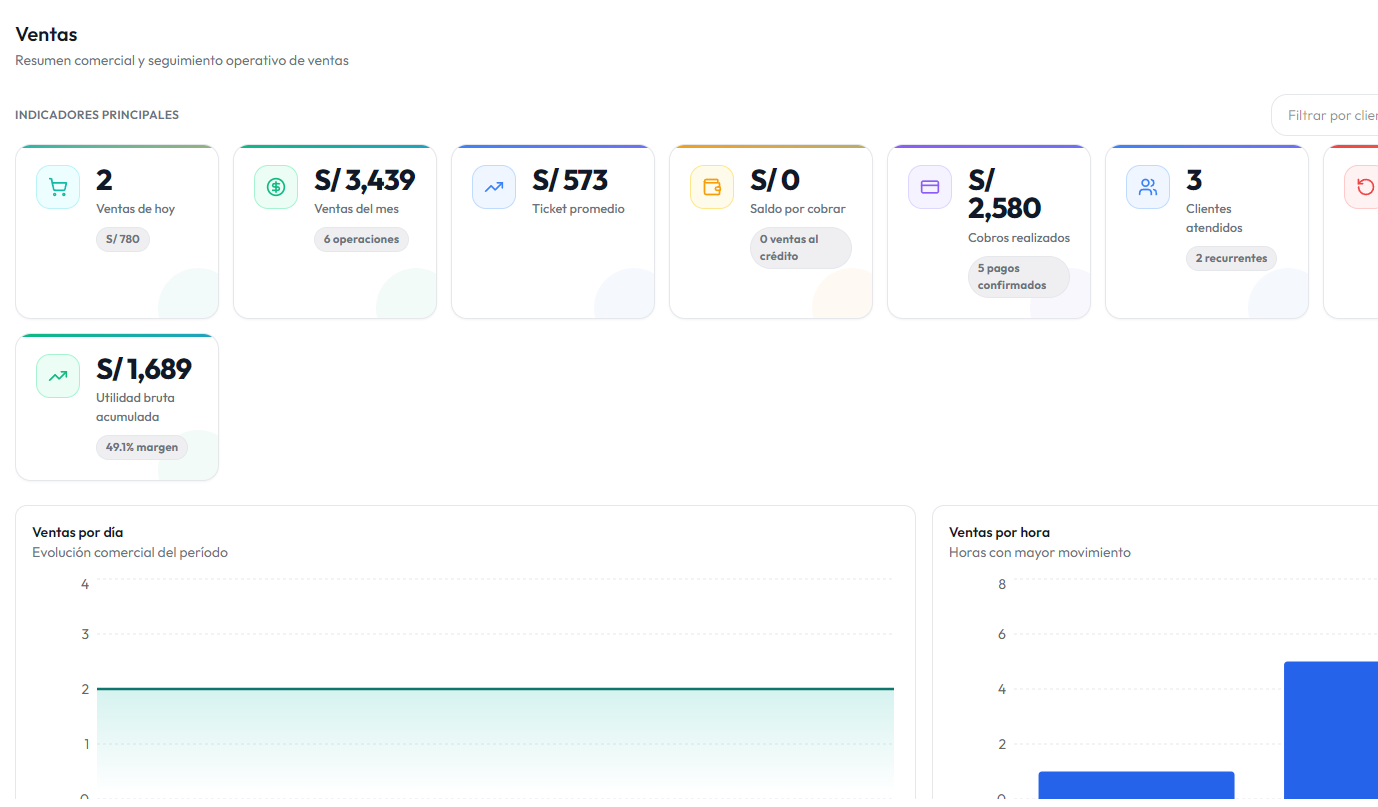Click the Ventas del mes label
This screenshot has width=1378, height=807.
(356, 209)
